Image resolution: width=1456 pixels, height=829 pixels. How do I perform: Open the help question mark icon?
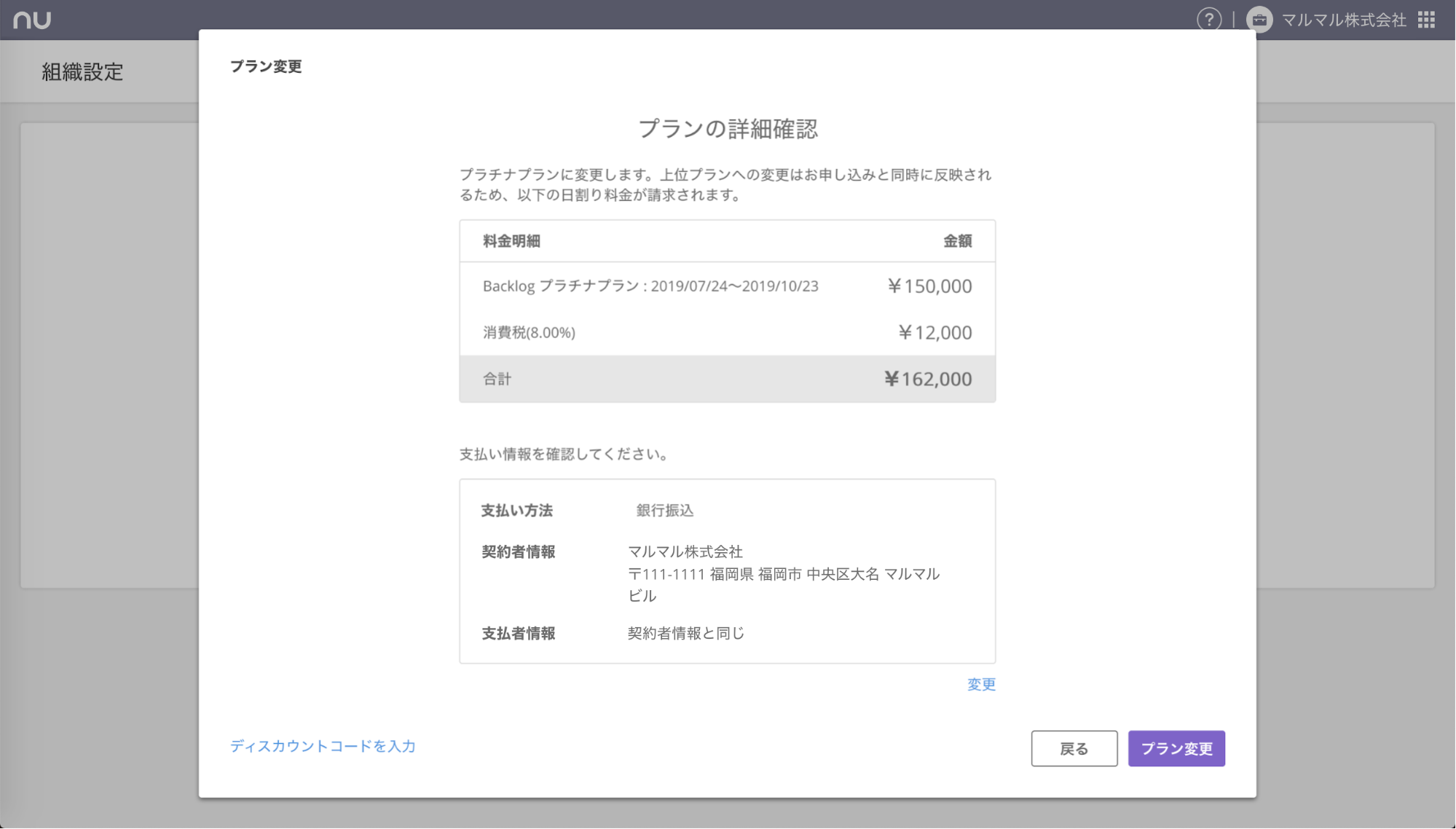click(1209, 20)
